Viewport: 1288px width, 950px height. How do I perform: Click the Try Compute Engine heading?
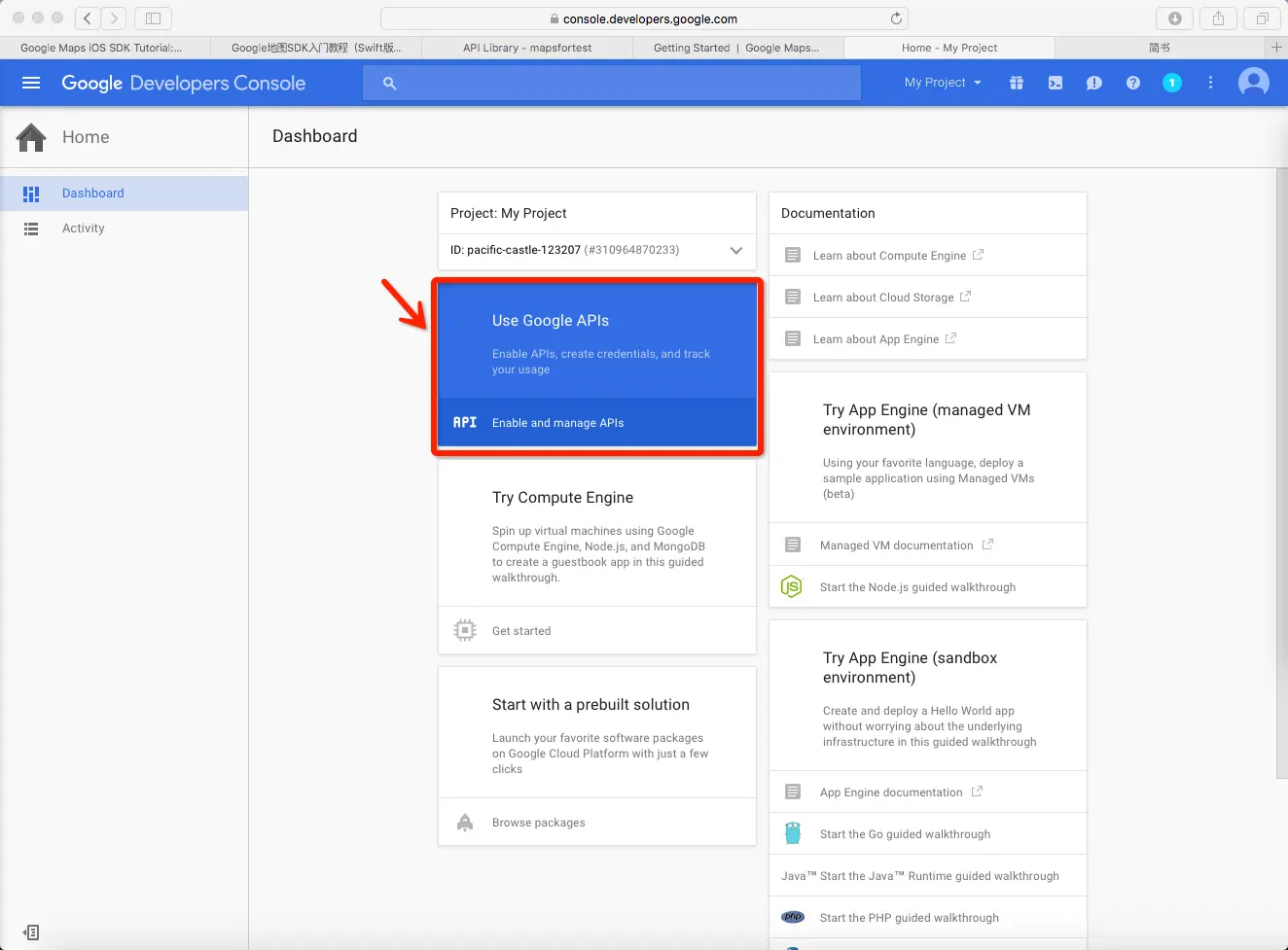pyautogui.click(x=562, y=497)
